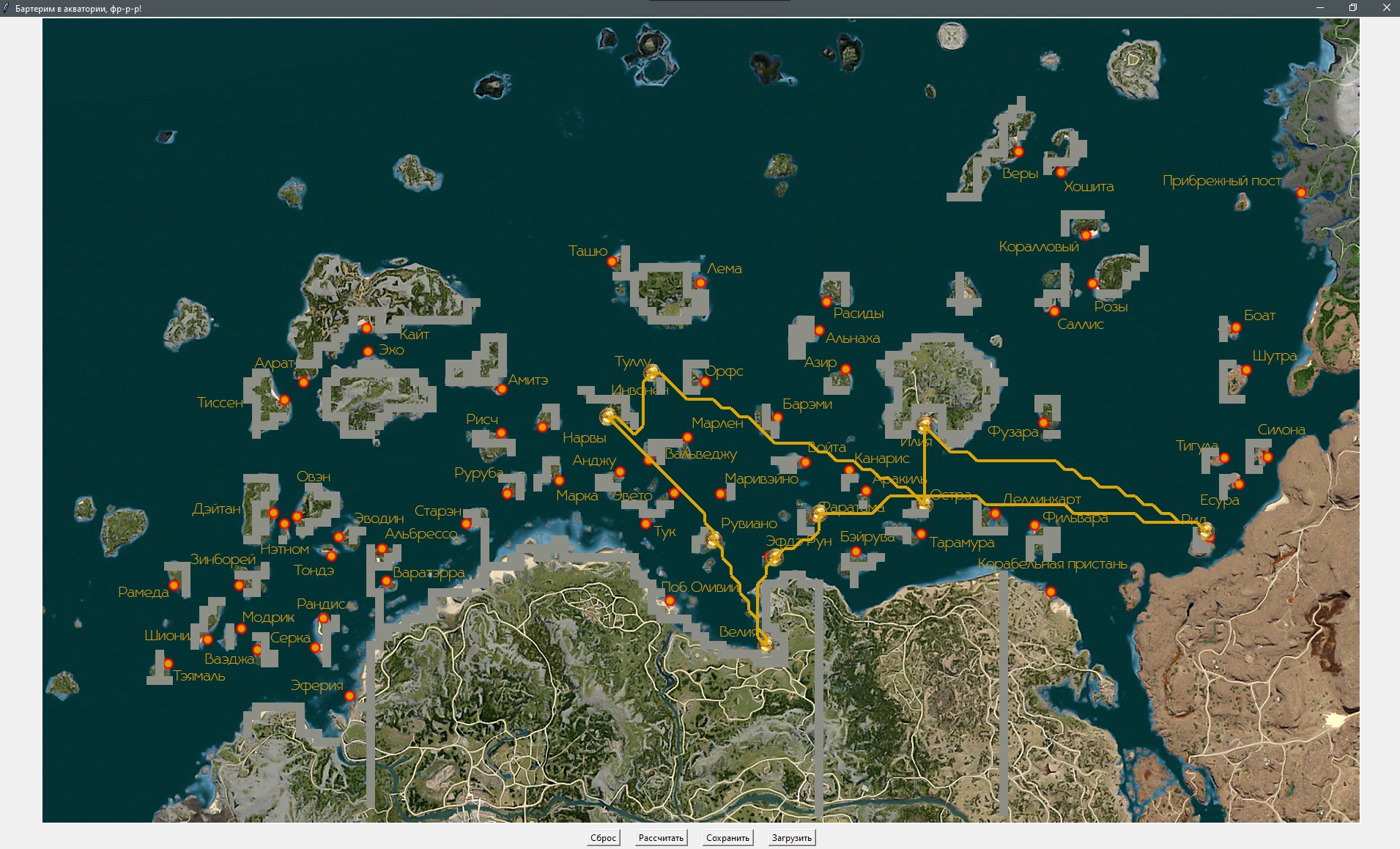Click the Анджу island label
1400x849 pixels.
click(x=594, y=461)
